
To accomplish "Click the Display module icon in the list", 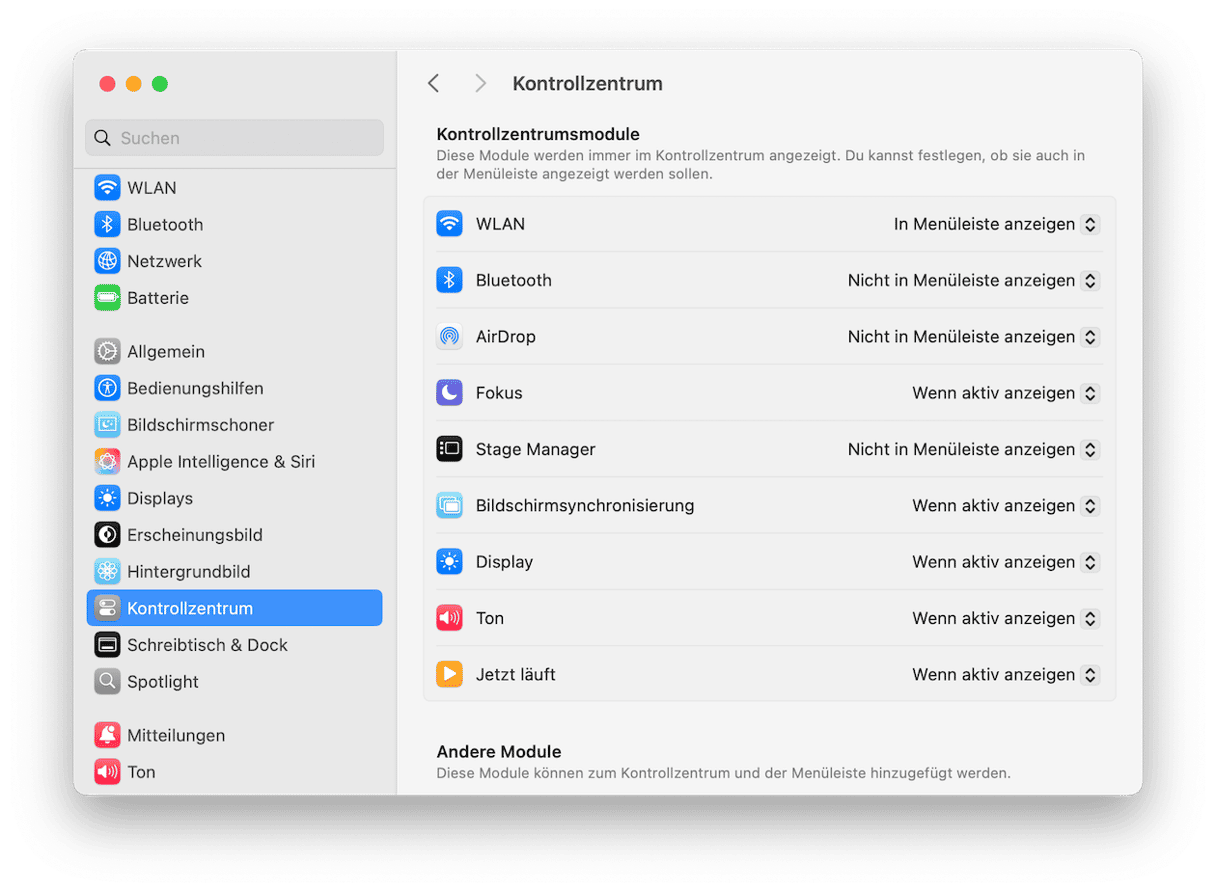I will pos(450,562).
